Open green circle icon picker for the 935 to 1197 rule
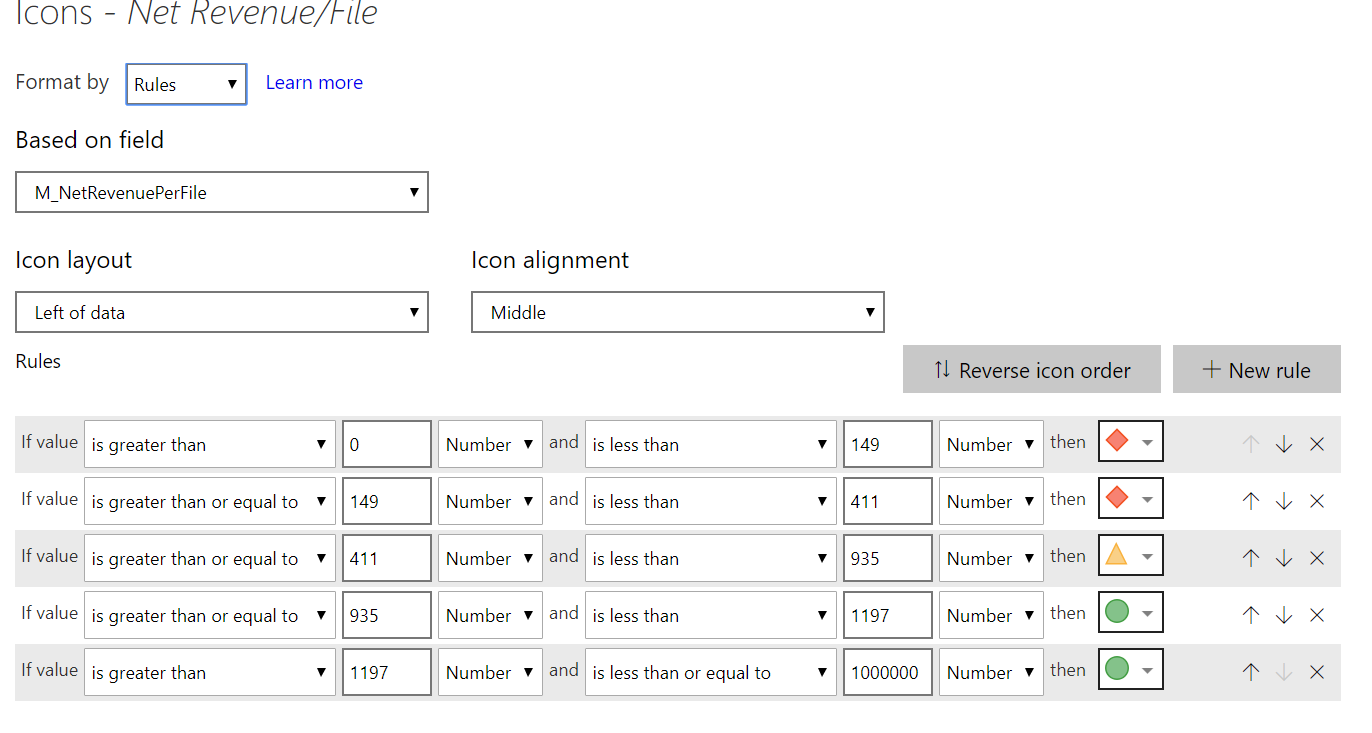Screen dimensions: 1372x733 [x=1131, y=612]
